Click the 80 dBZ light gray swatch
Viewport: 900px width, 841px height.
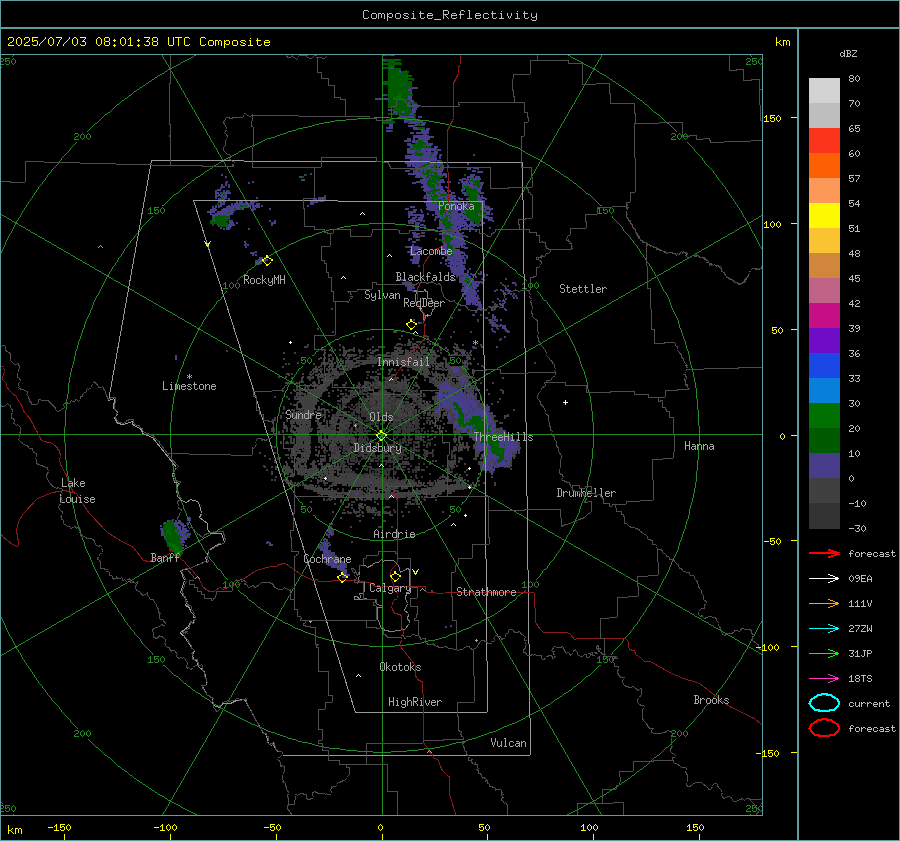pyautogui.click(x=824, y=90)
